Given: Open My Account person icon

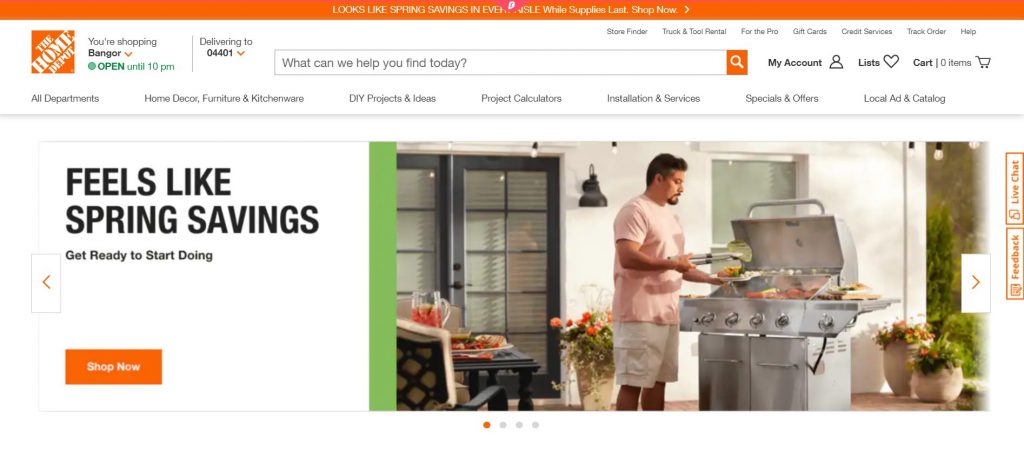Looking at the screenshot, I should [836, 62].
